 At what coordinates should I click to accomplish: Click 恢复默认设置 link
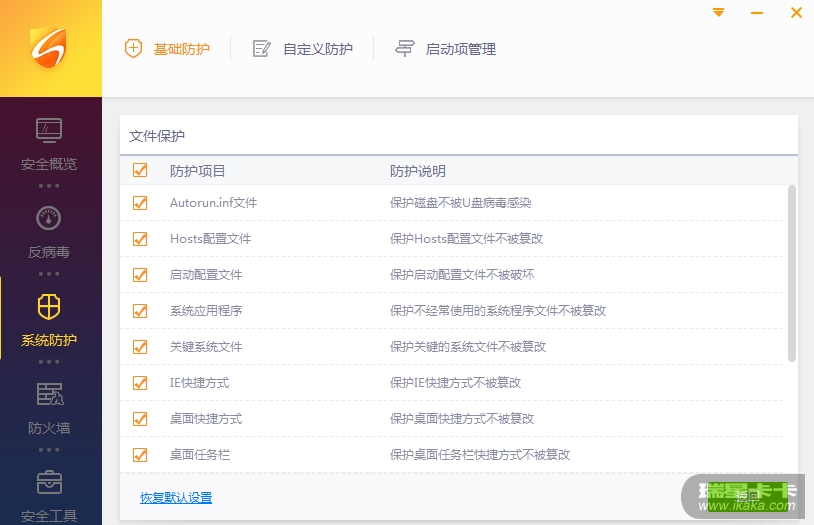click(x=176, y=497)
